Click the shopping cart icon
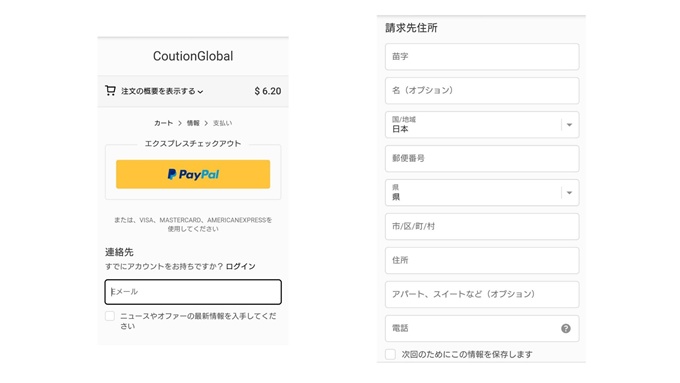This screenshot has height=383, width=680. [x=110, y=91]
